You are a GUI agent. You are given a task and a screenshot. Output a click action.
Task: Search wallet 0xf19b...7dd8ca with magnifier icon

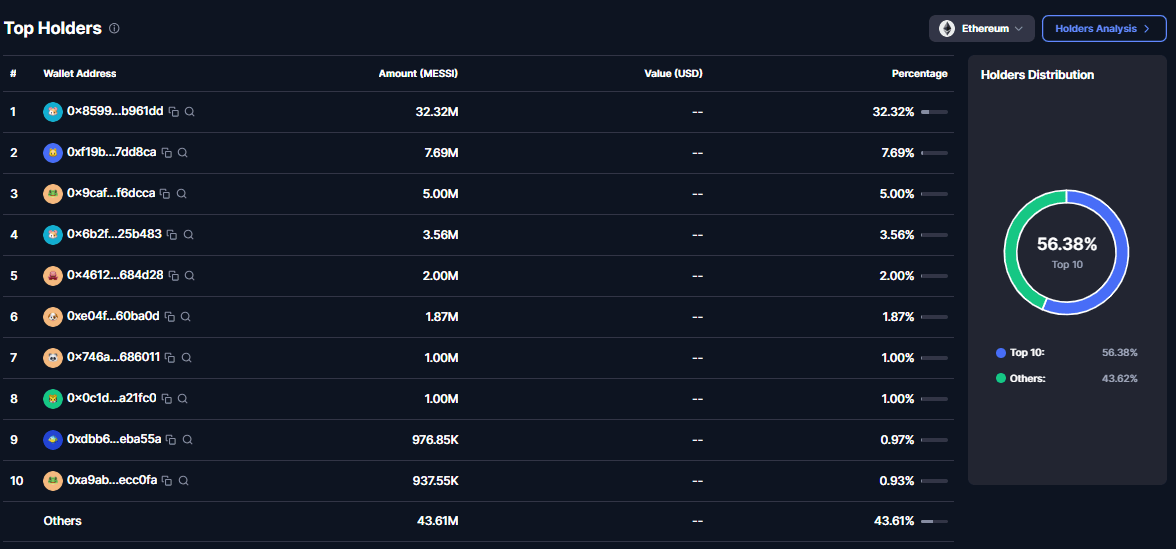pyautogui.click(x=182, y=153)
